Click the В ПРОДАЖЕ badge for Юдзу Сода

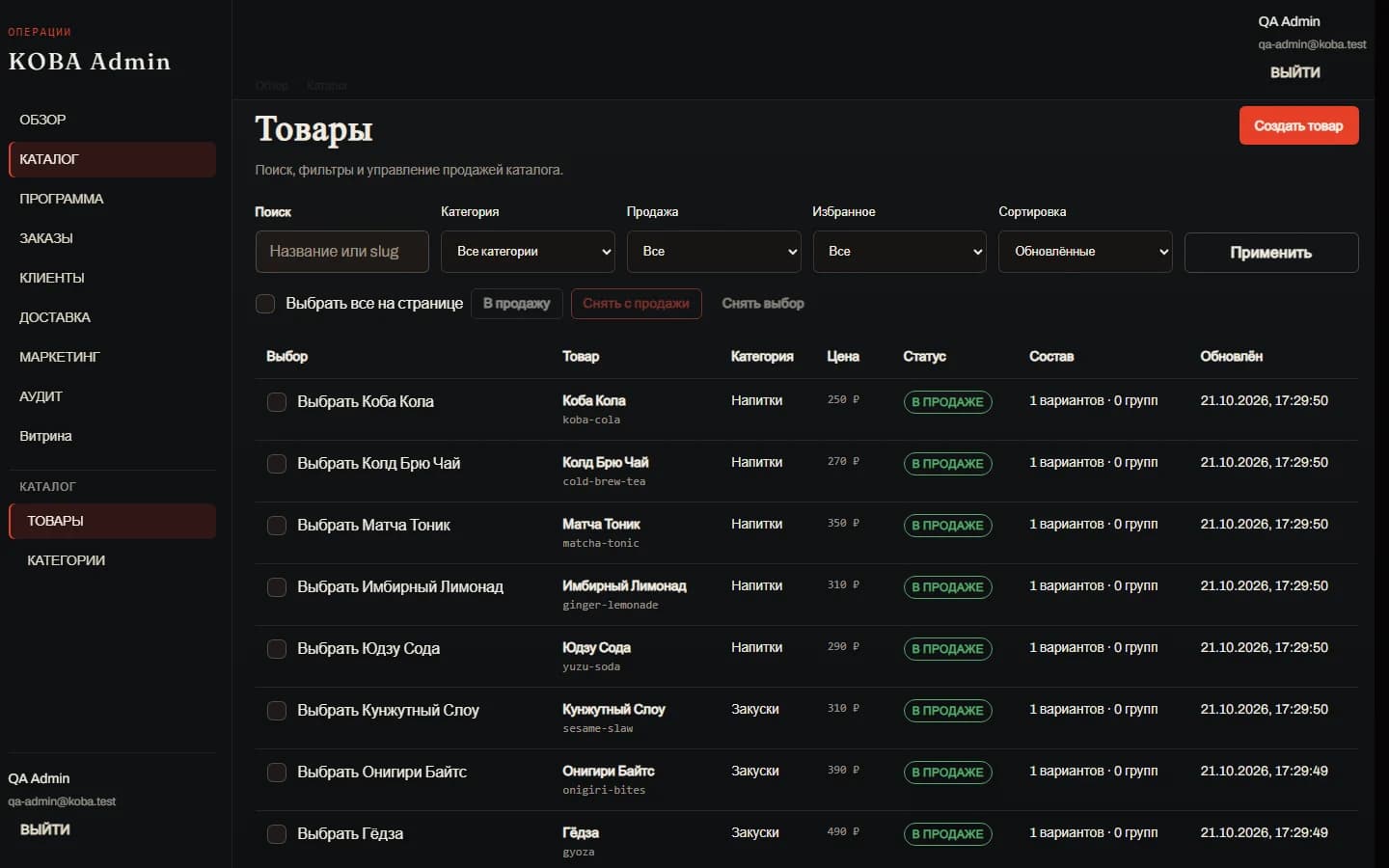coord(947,649)
